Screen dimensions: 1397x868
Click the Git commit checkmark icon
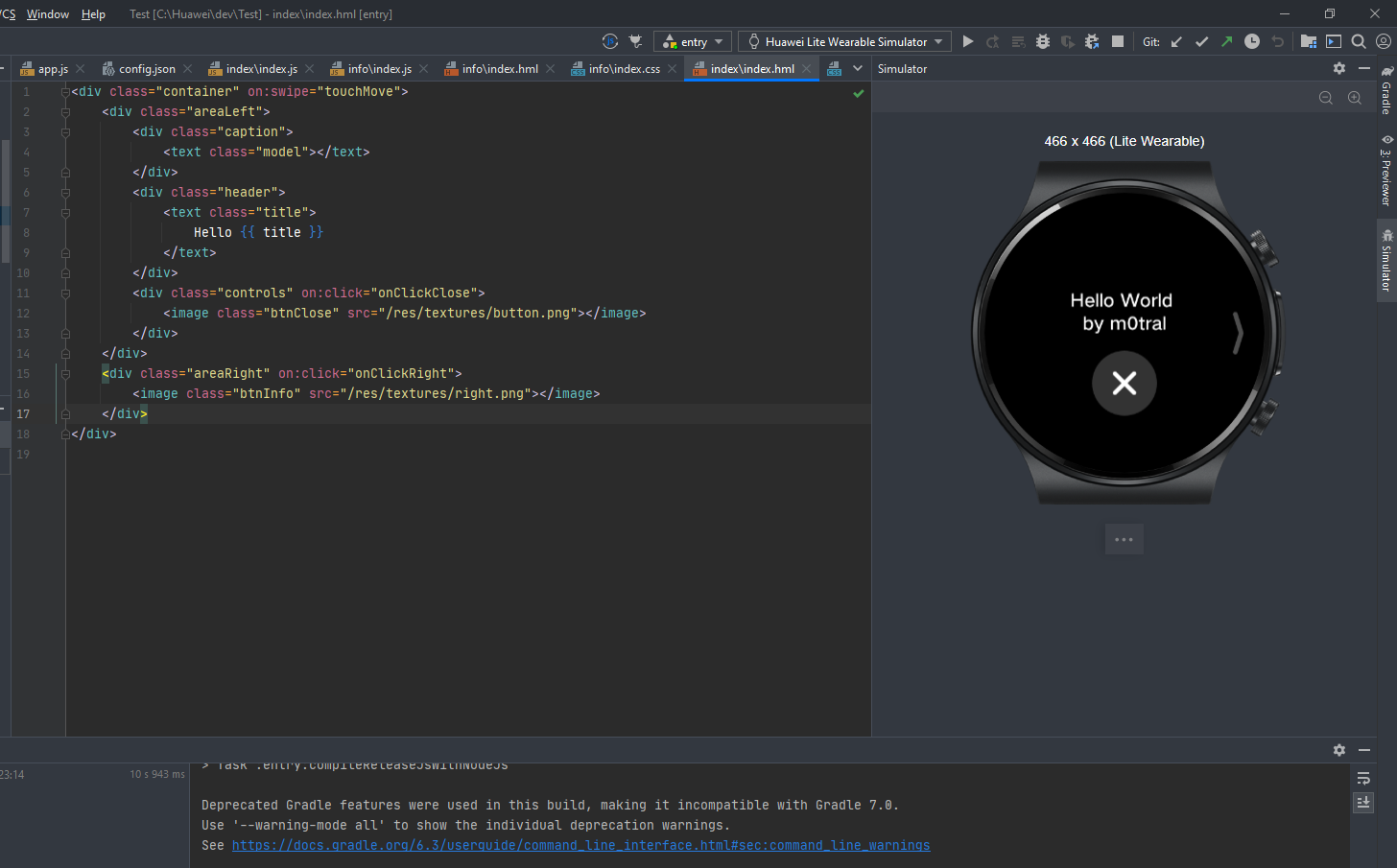click(1201, 41)
